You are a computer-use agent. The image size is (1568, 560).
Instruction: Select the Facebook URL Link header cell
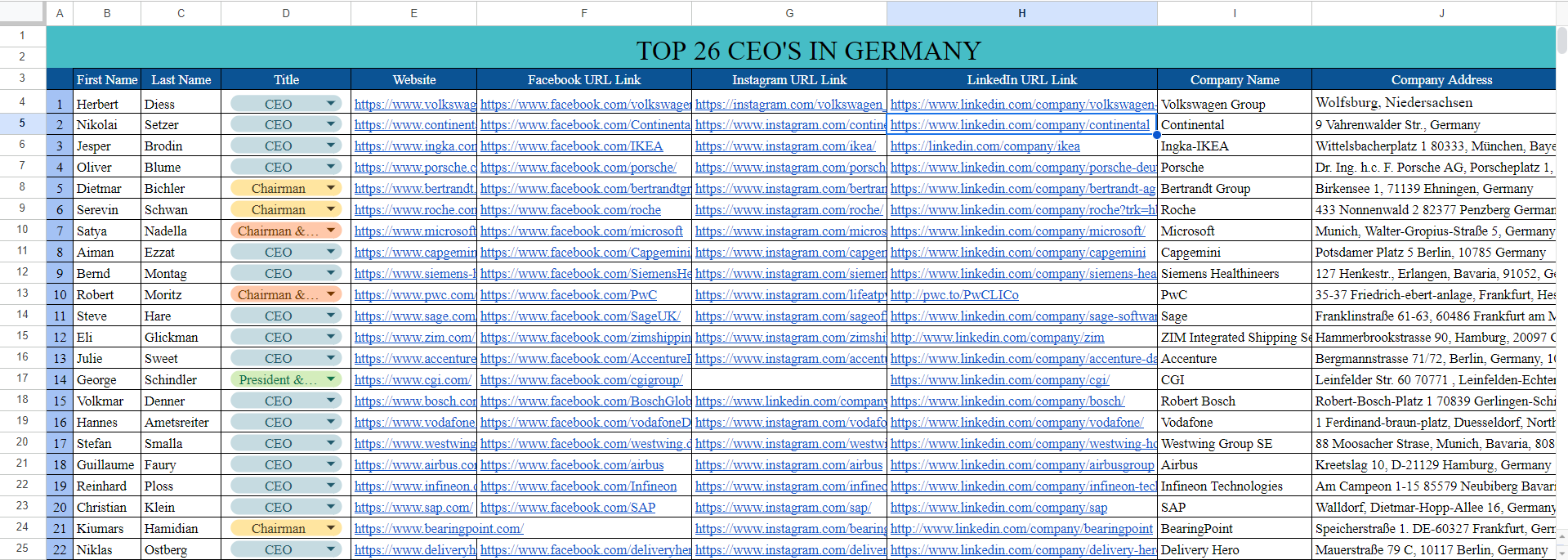[x=584, y=79]
